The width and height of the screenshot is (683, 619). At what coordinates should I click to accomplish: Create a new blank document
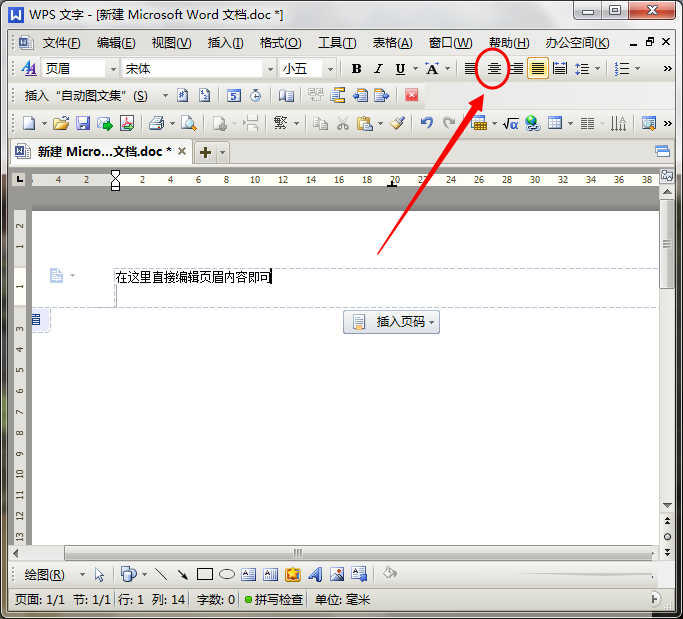coord(29,124)
